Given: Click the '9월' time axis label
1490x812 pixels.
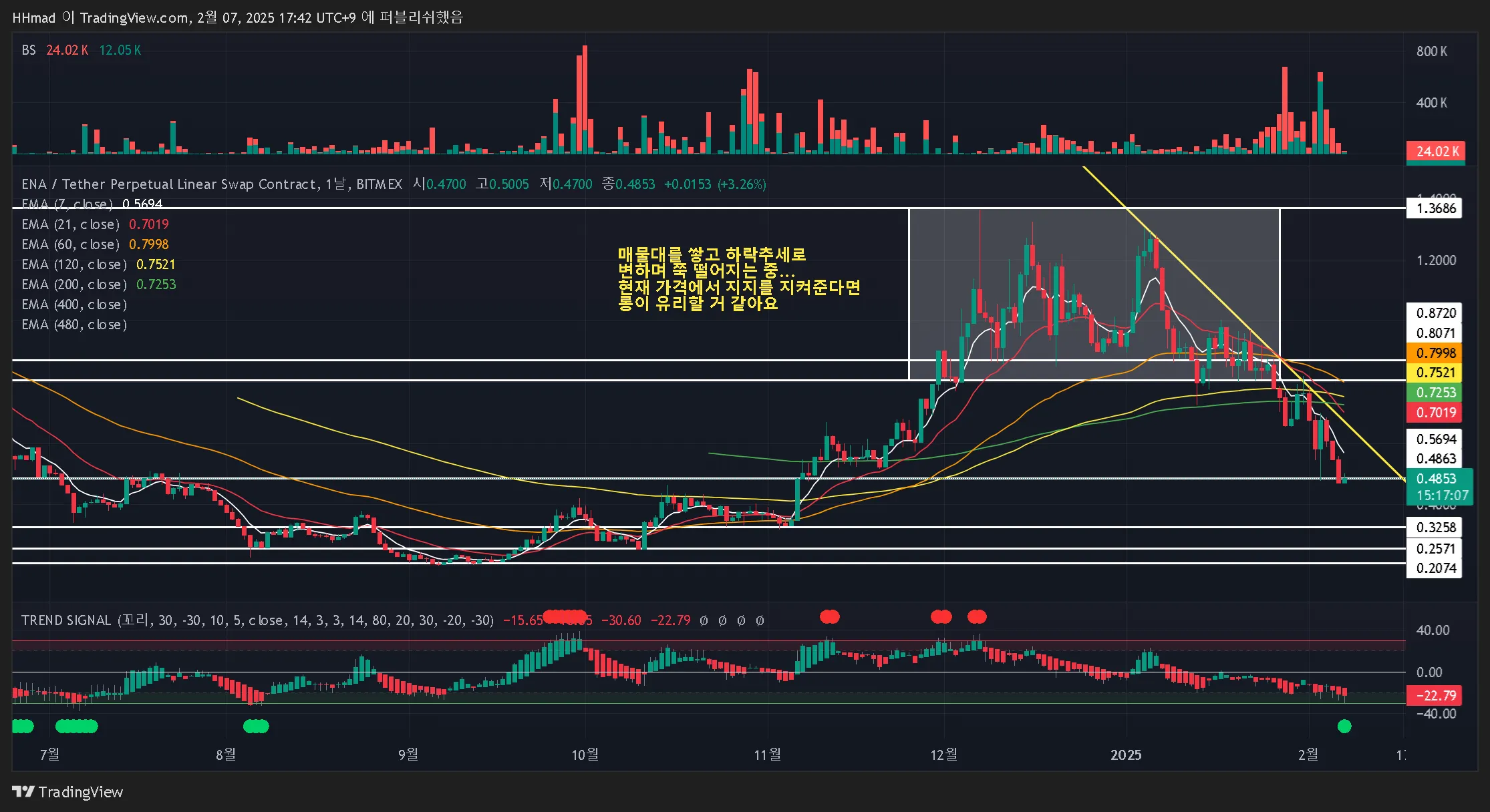Looking at the screenshot, I should pos(408,755).
